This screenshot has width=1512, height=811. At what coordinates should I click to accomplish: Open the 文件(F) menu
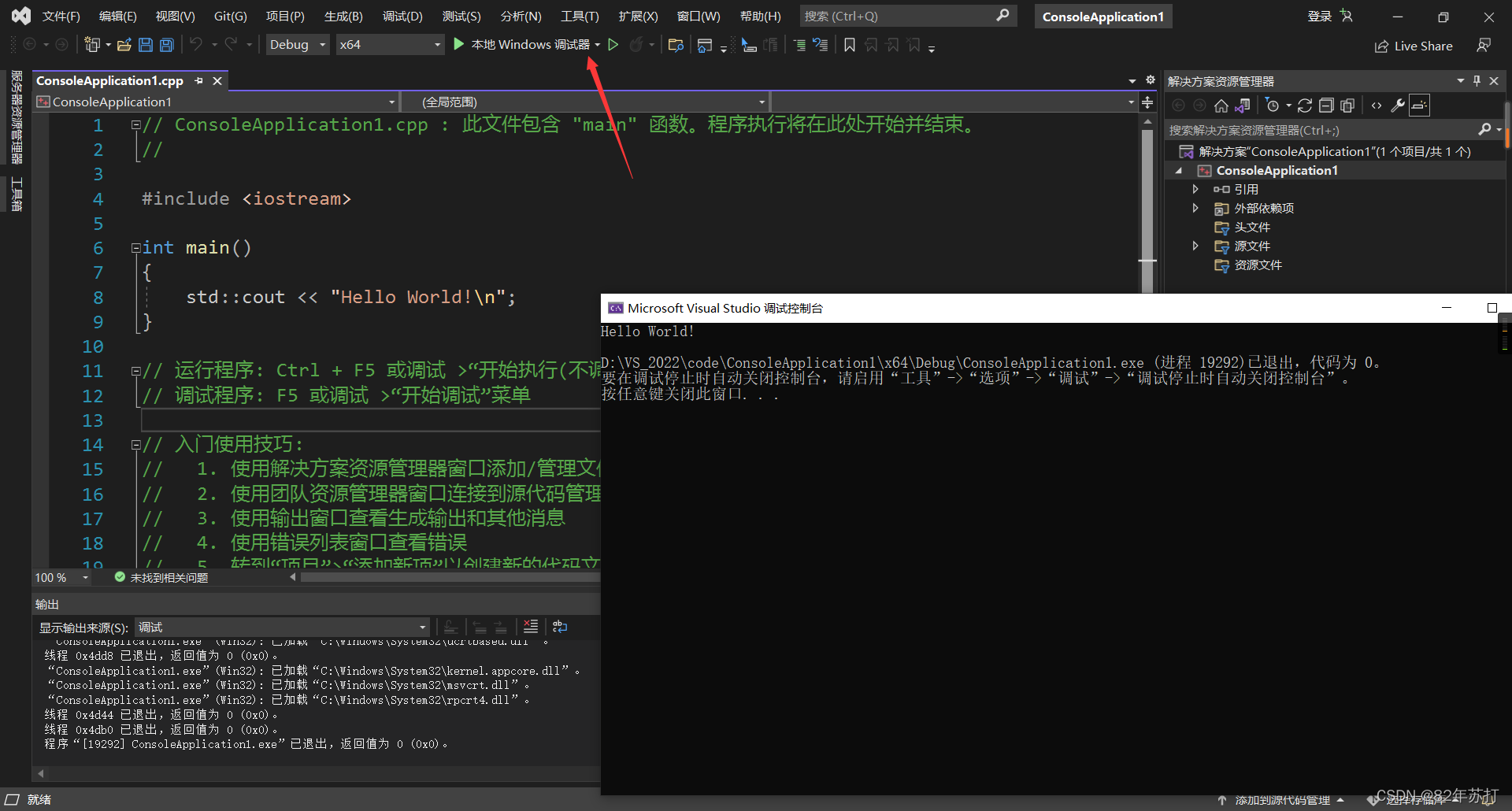(x=61, y=16)
